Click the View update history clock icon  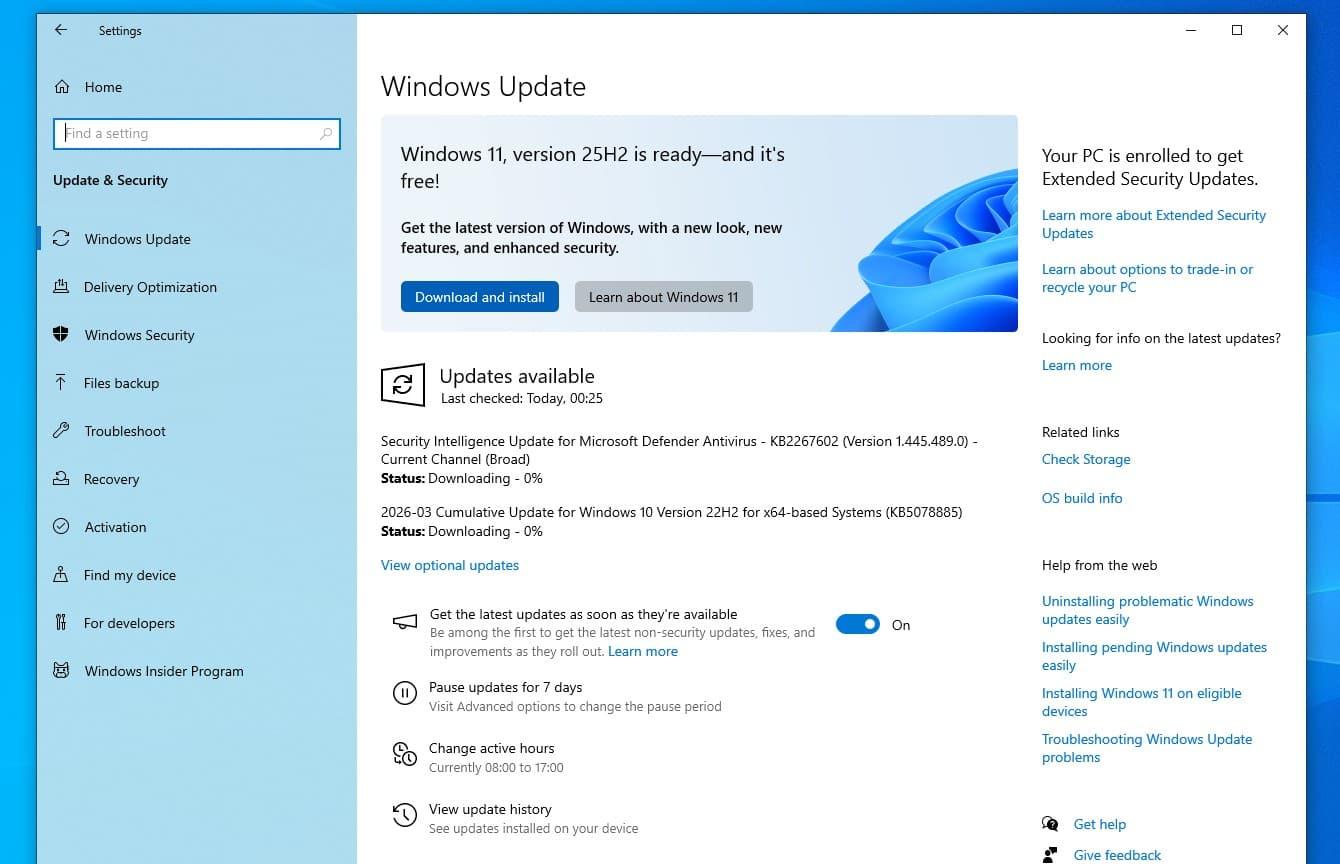point(404,814)
